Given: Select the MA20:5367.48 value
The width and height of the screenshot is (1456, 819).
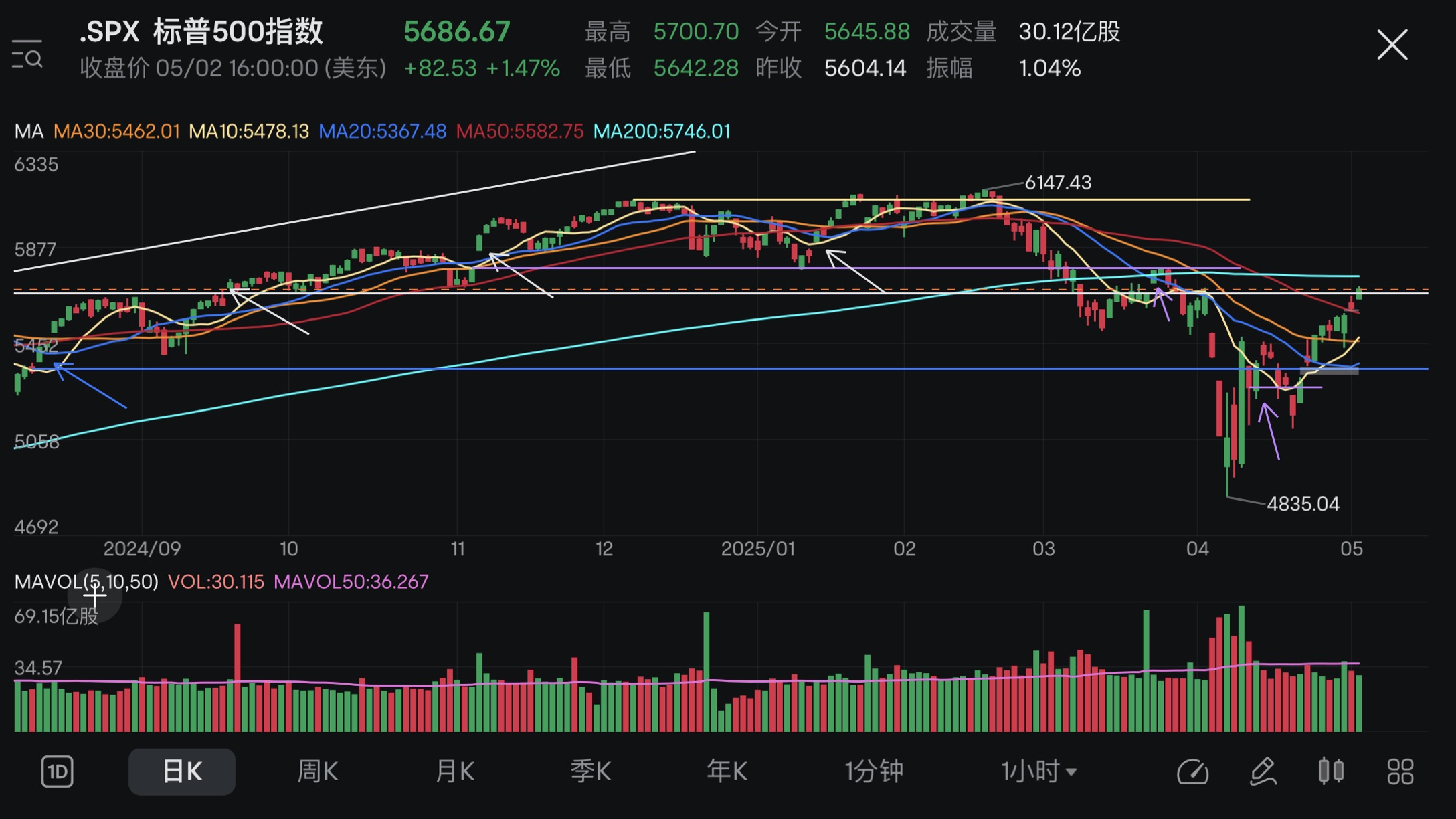Looking at the screenshot, I should [382, 131].
